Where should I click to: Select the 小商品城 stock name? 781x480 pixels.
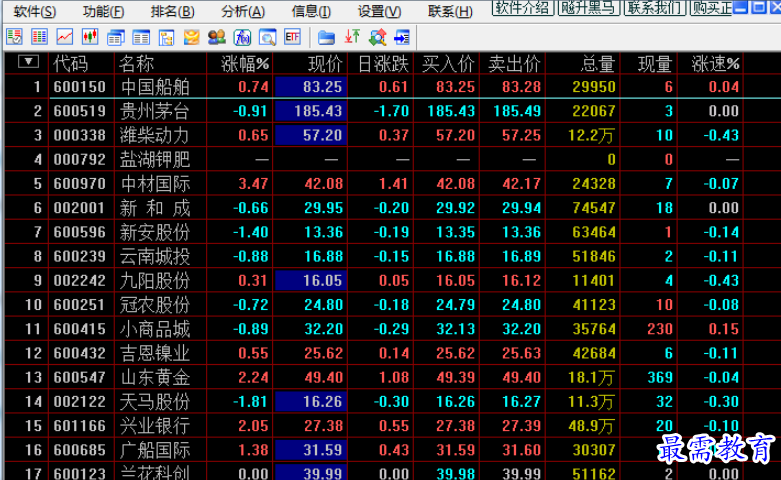point(154,329)
